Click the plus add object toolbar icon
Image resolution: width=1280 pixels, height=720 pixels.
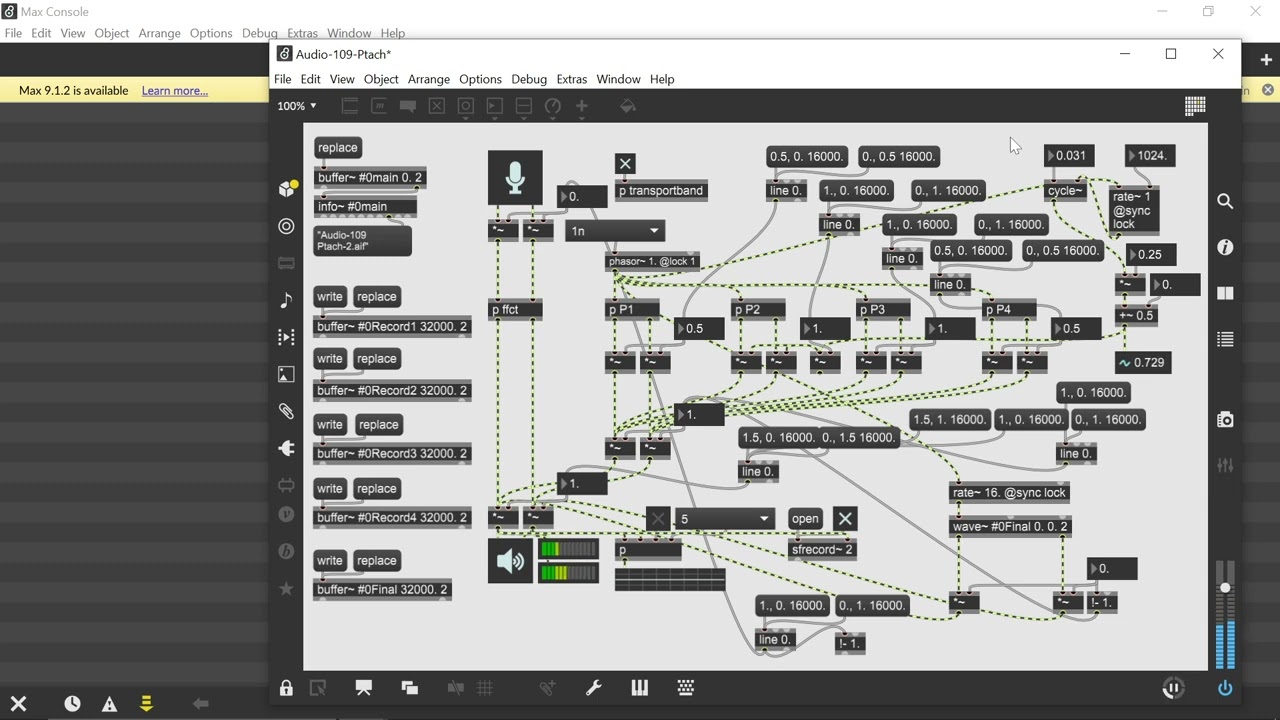[x=581, y=106]
